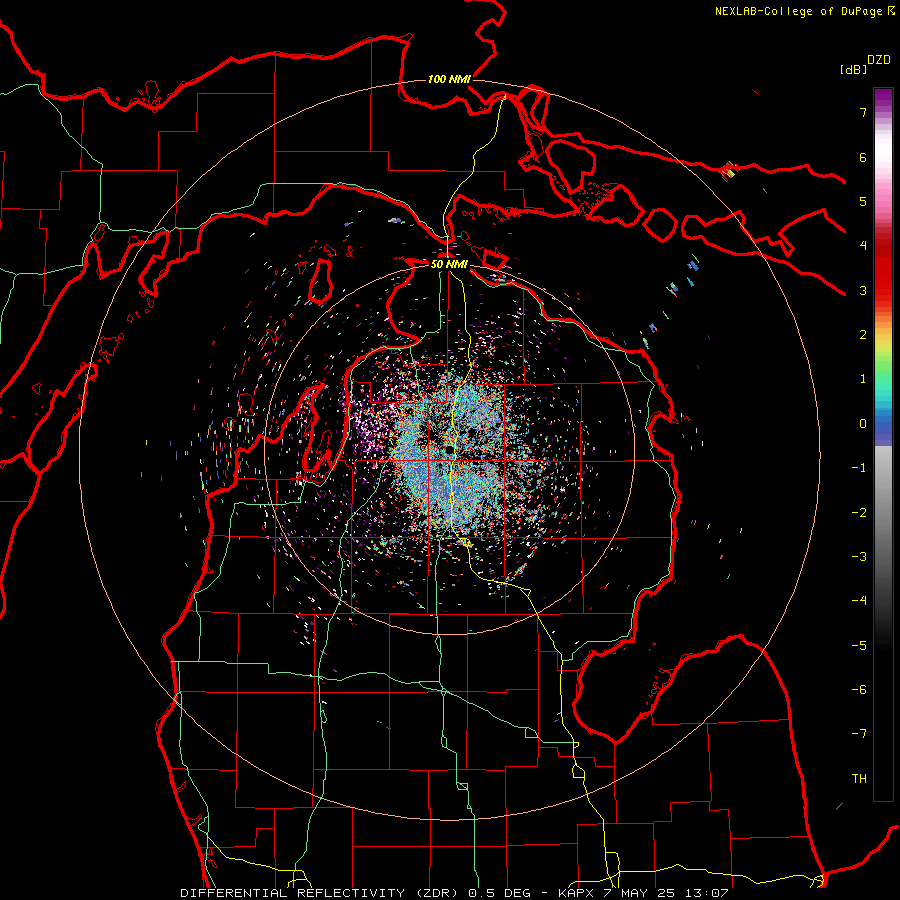Click the 4 dB value on the color scale
The height and width of the screenshot is (900, 900).
click(x=863, y=246)
